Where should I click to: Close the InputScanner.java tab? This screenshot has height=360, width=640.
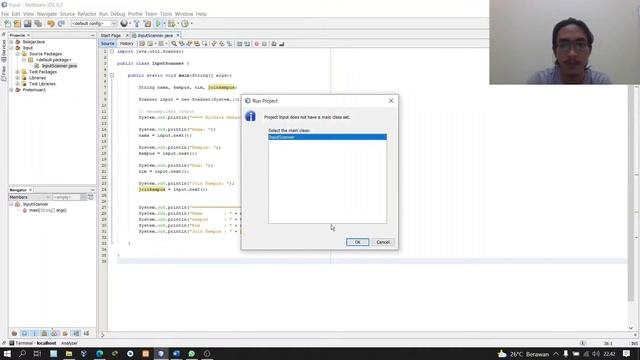(178, 36)
